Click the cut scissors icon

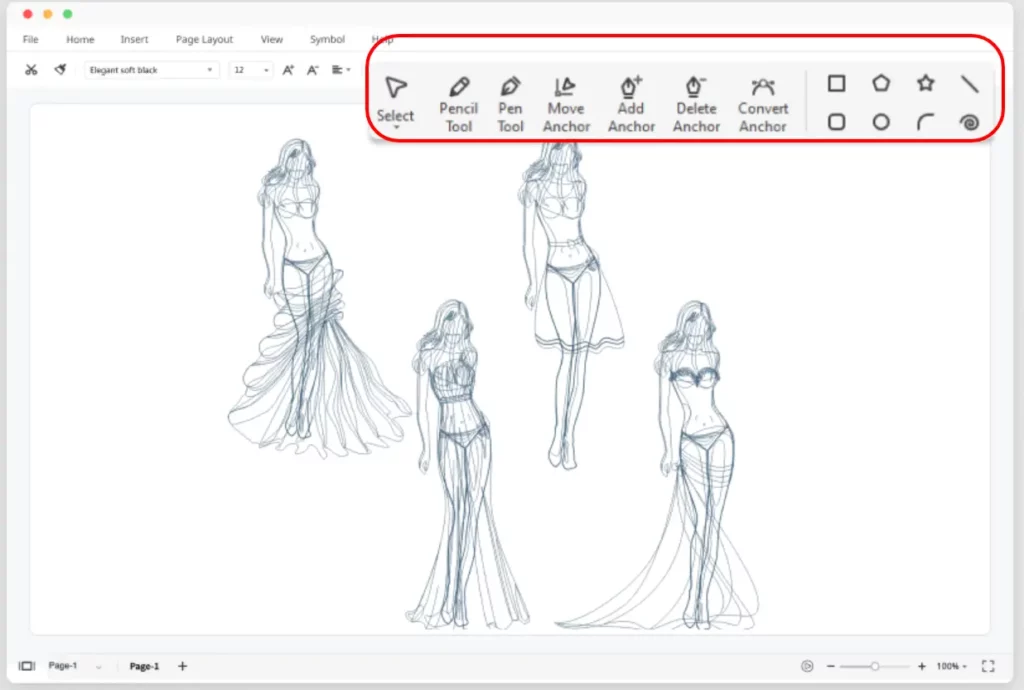tap(31, 69)
